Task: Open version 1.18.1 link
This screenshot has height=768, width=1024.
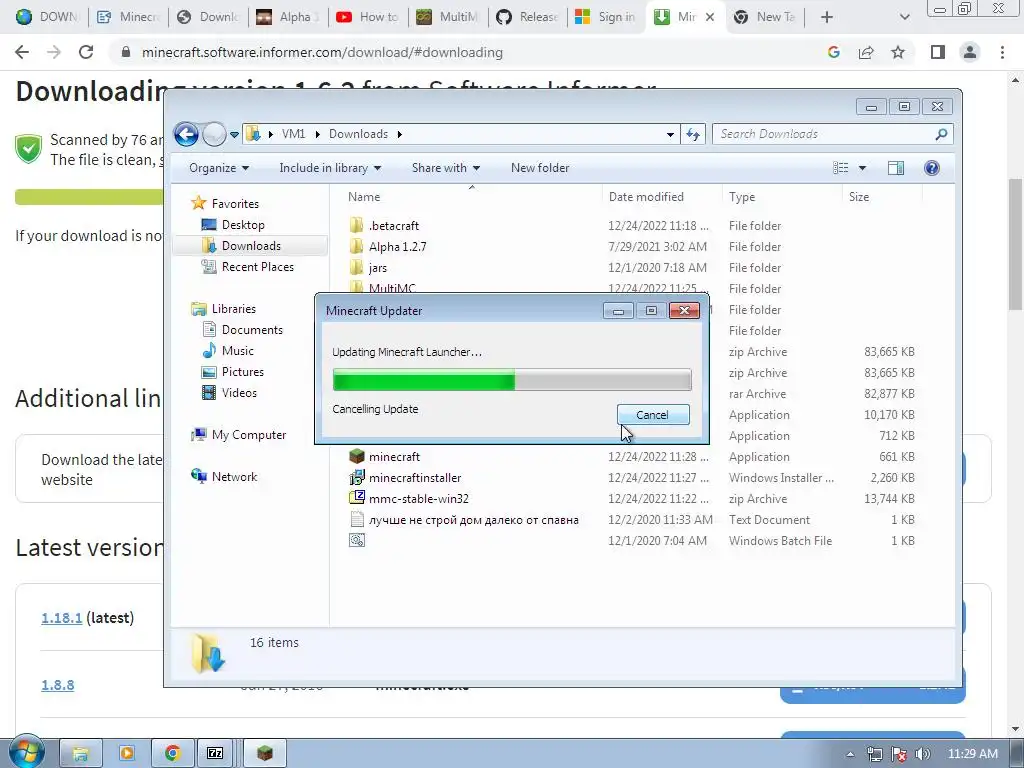Action: point(61,618)
